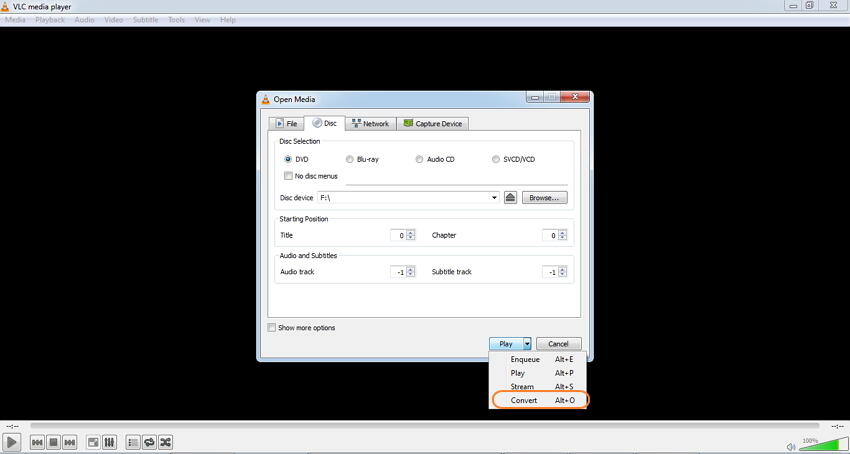Click the Browse... button
The image size is (850, 454).
click(x=545, y=198)
